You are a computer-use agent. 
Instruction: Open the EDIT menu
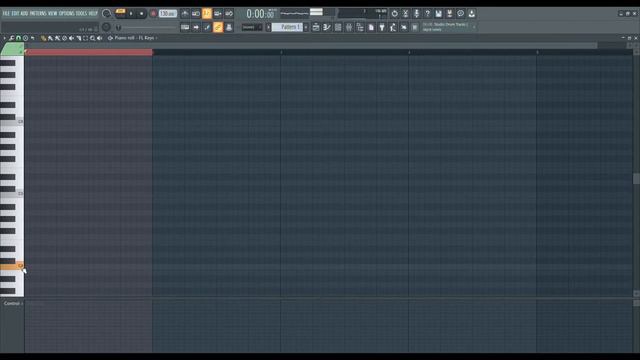(x=15, y=13)
